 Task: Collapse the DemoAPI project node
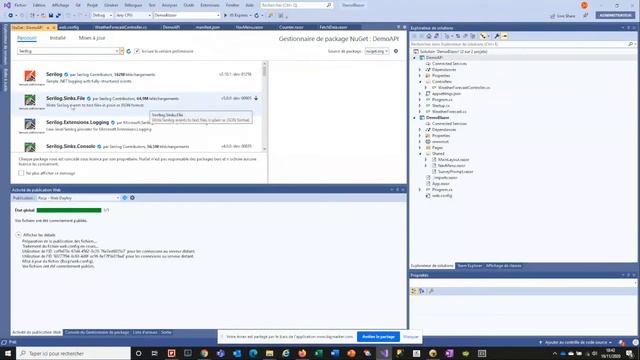pyautogui.click(x=415, y=58)
